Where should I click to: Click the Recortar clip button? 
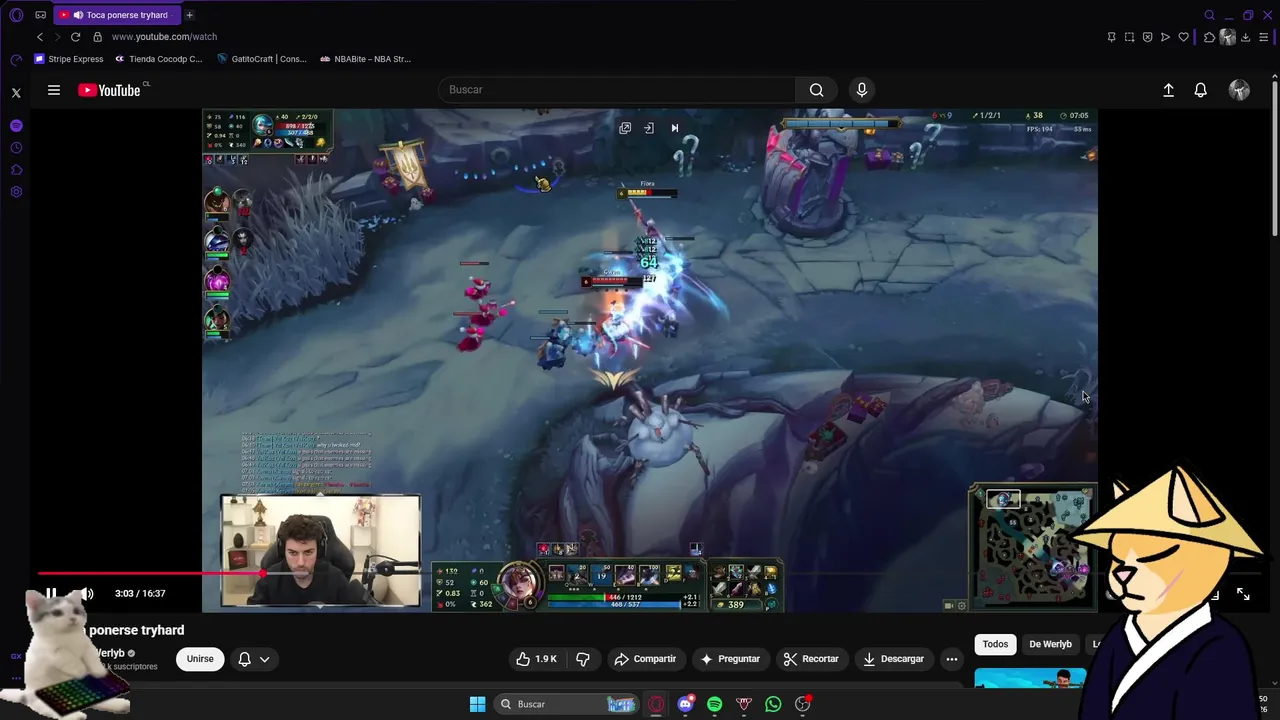pos(811,659)
